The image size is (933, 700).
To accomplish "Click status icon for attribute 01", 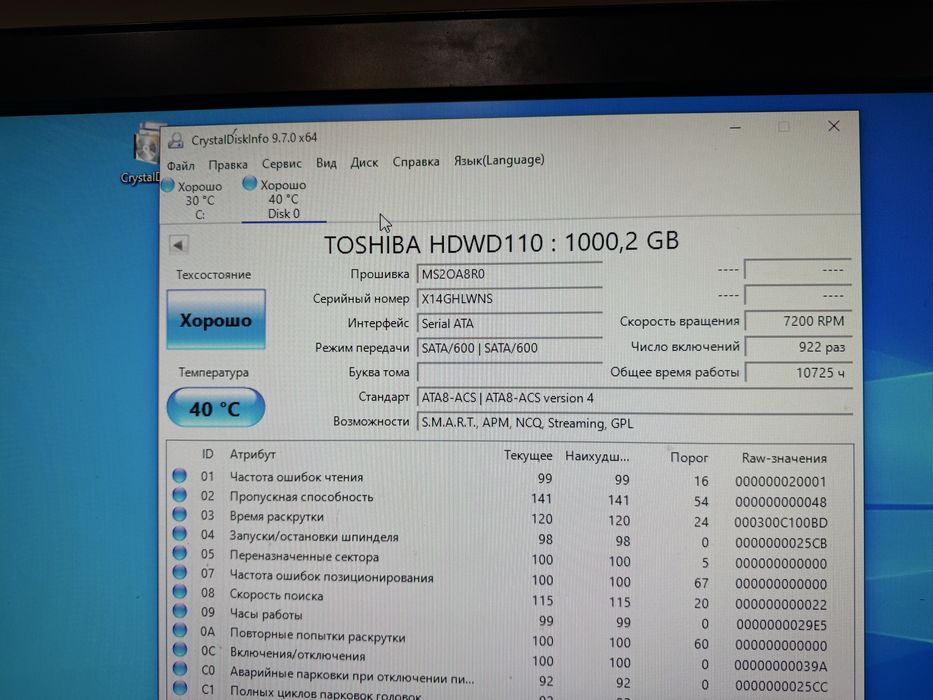I will point(179,476).
